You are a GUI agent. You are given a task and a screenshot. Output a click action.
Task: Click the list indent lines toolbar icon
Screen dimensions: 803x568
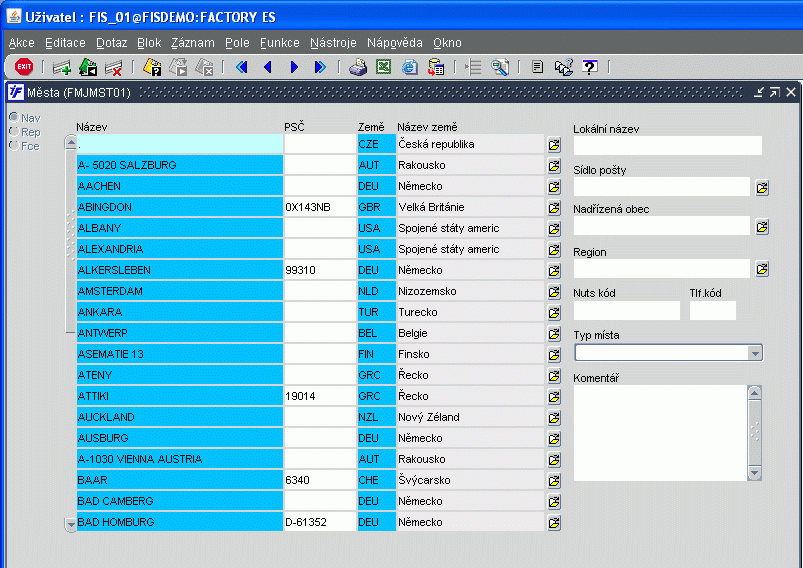tap(473, 67)
